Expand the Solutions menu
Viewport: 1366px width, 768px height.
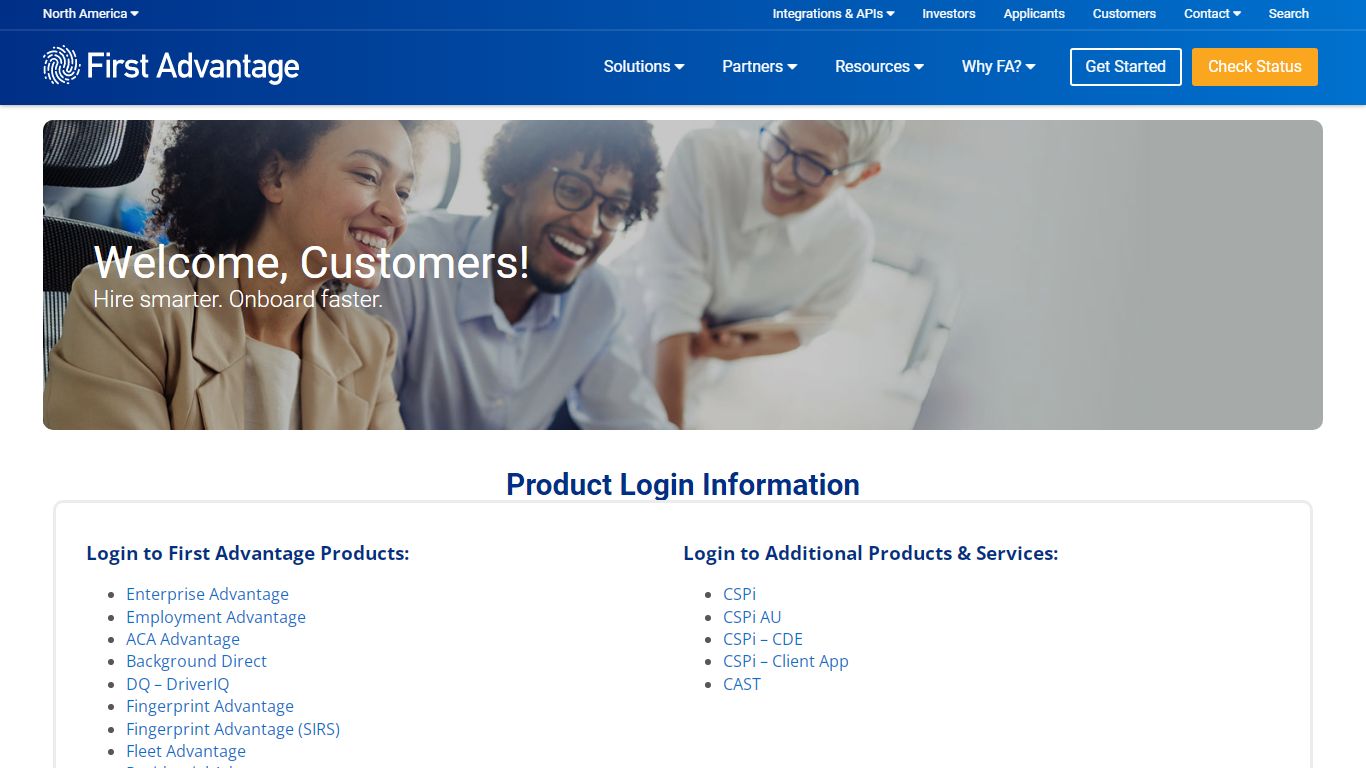[644, 67]
